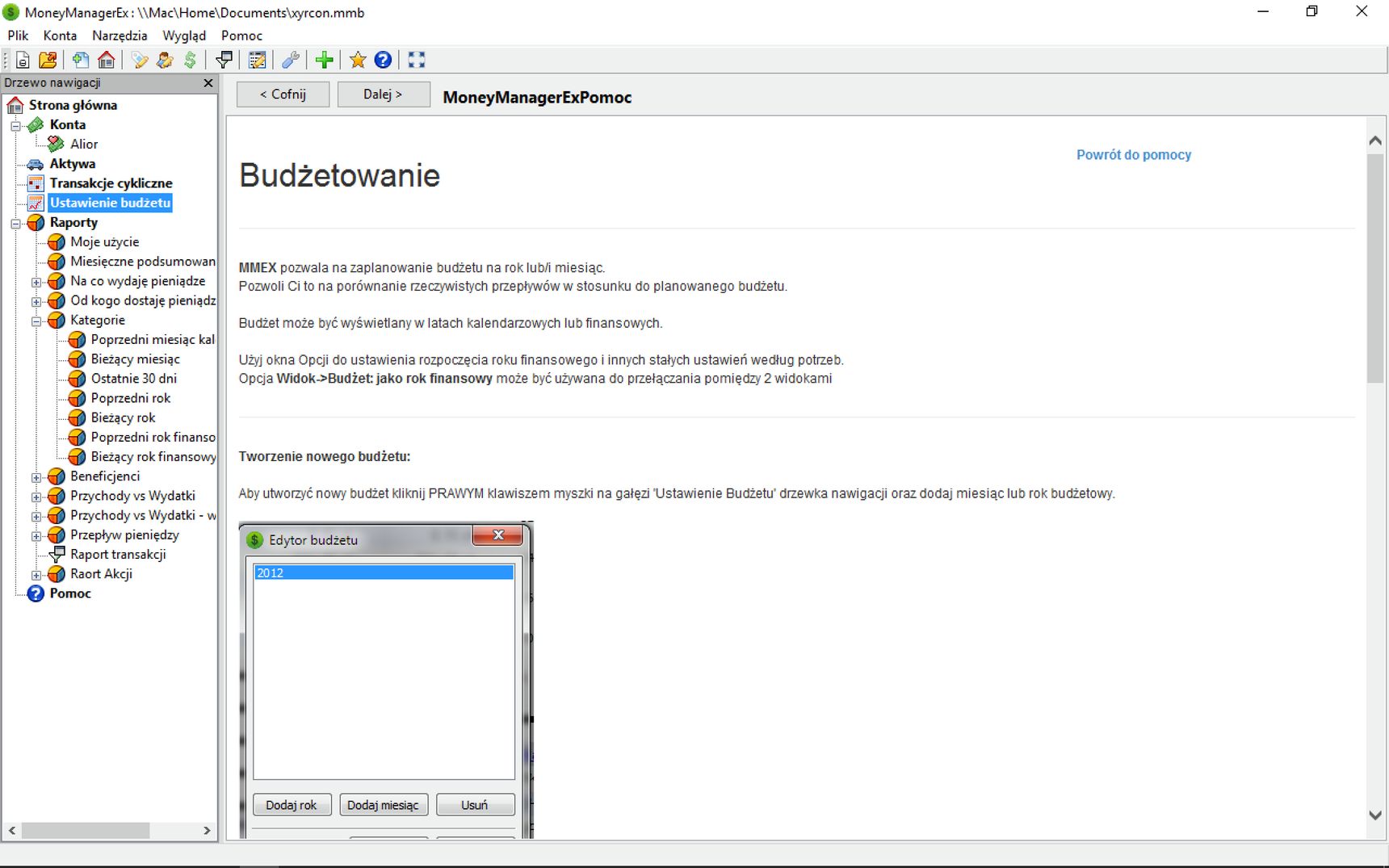The image size is (1389, 868).
Task: Select Ustawienie budżetu tree entry
Action: tap(110, 203)
